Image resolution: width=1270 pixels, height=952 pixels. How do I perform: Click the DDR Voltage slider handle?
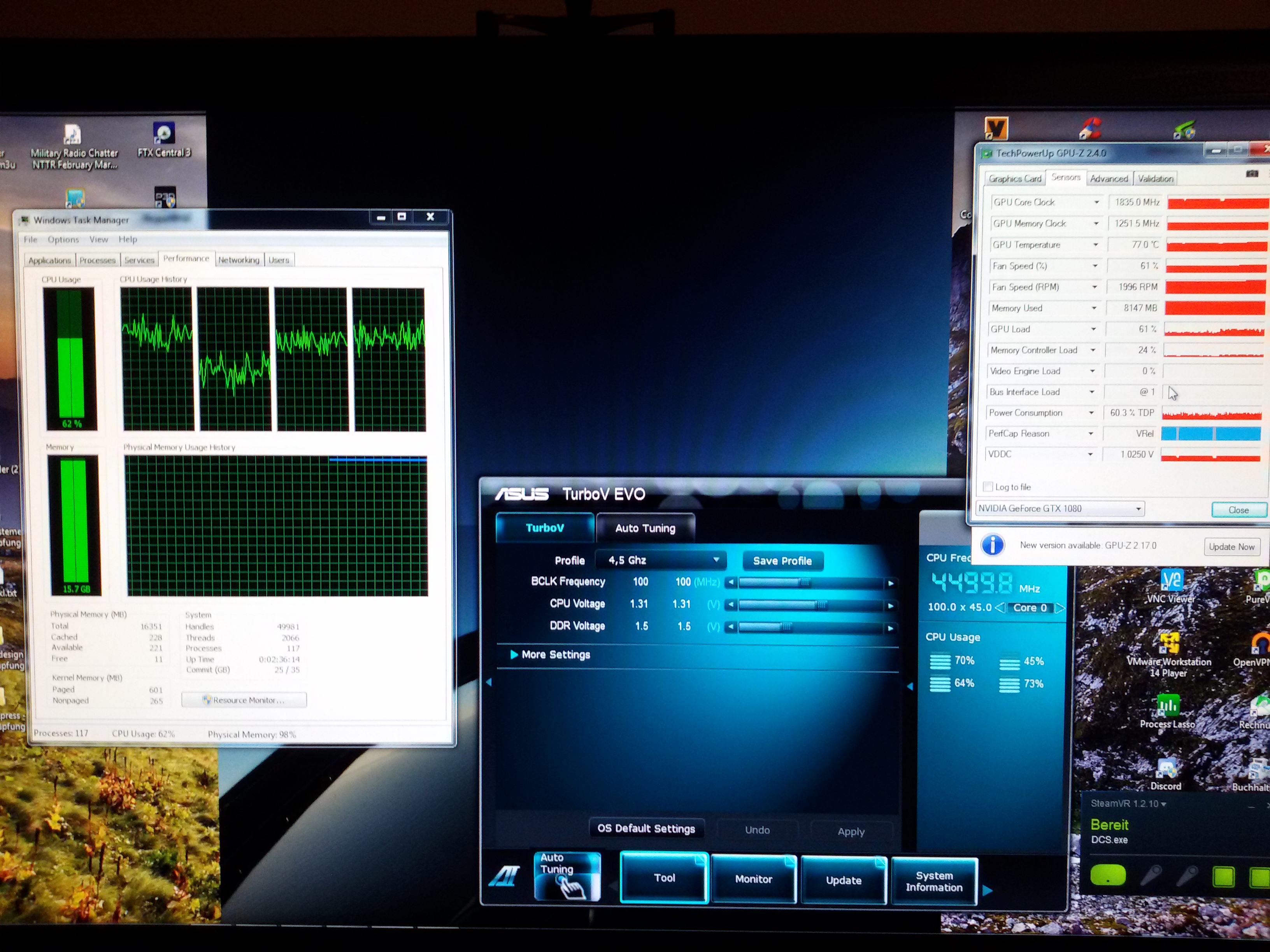point(787,627)
